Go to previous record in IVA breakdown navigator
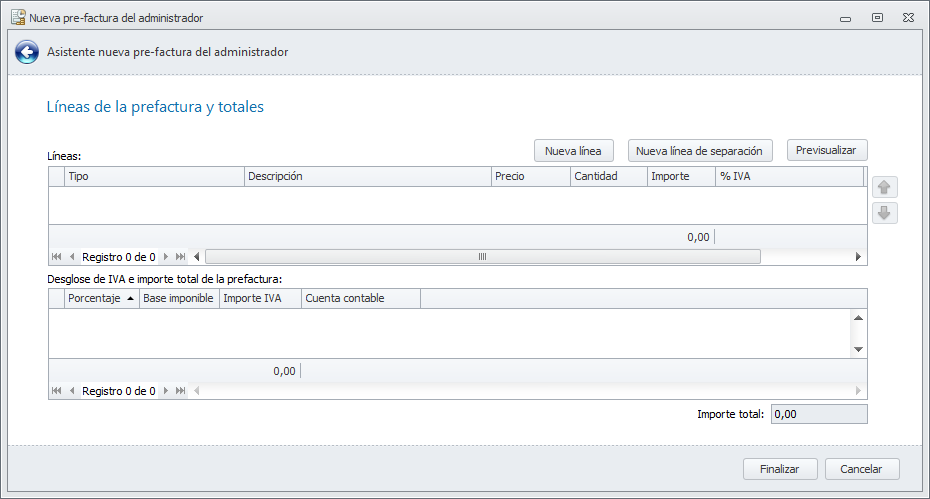 [72, 391]
